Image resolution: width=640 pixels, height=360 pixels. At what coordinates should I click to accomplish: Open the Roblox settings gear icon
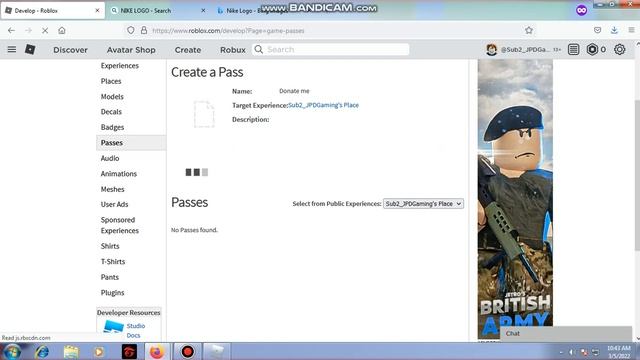620,49
